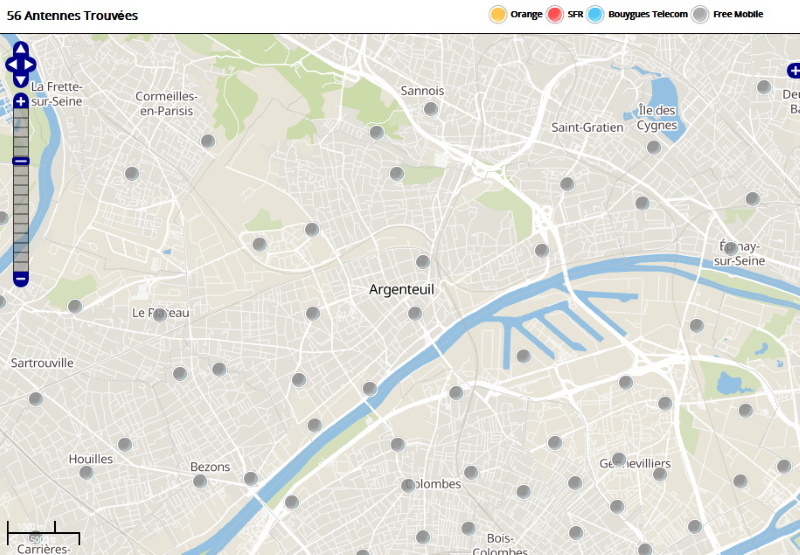
Task: Pan the map left with the arrow
Action: point(12,65)
